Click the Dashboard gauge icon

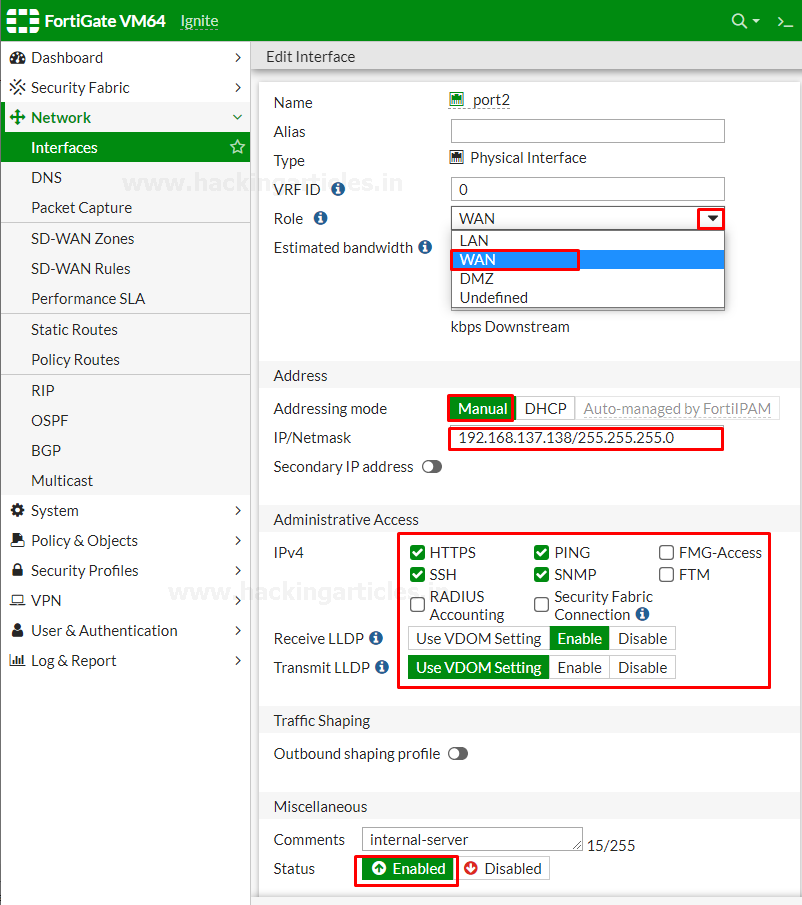[18, 58]
